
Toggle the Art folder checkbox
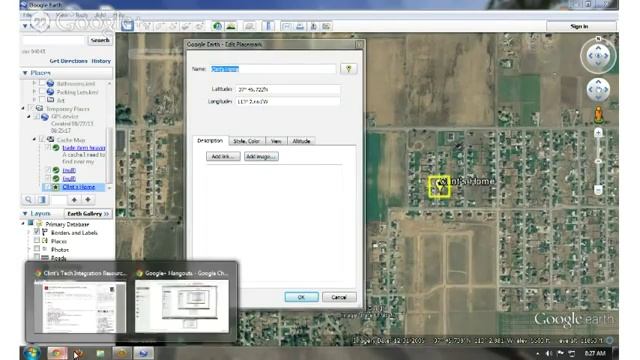coord(42,100)
